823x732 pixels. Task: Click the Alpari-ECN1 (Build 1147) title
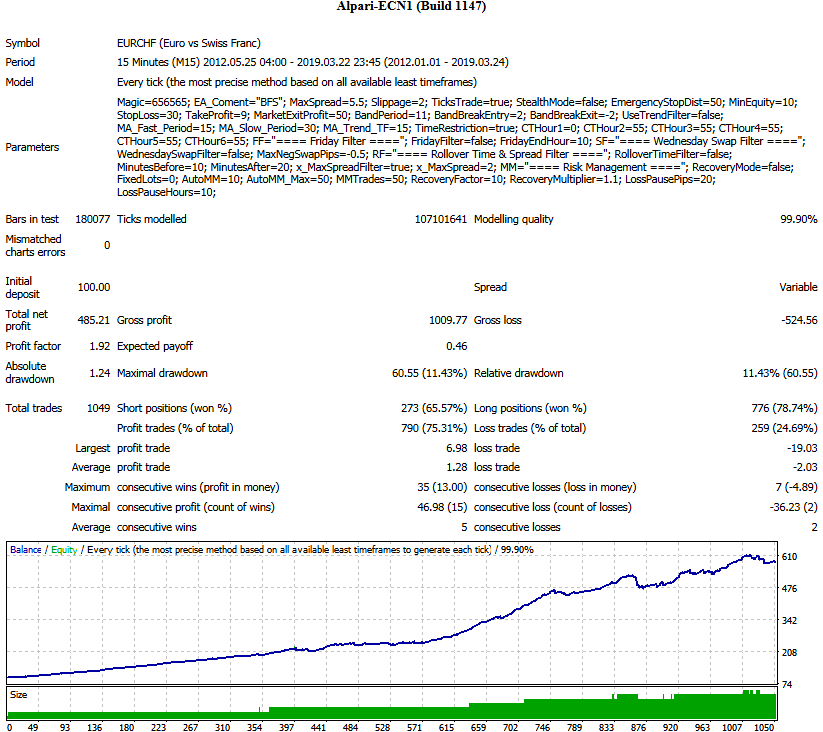pyautogui.click(x=411, y=6)
